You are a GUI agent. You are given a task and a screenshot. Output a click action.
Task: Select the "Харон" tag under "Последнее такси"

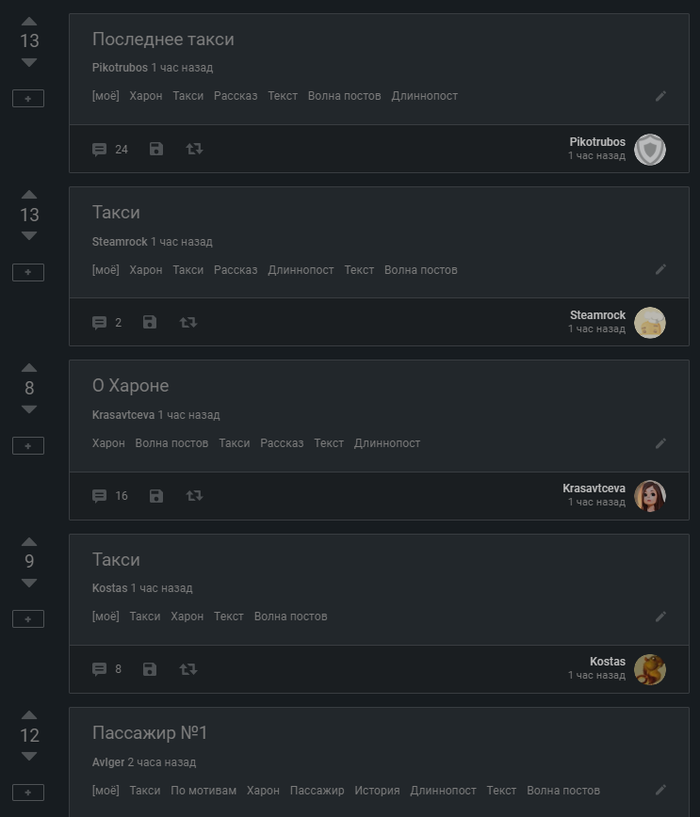click(x=145, y=96)
